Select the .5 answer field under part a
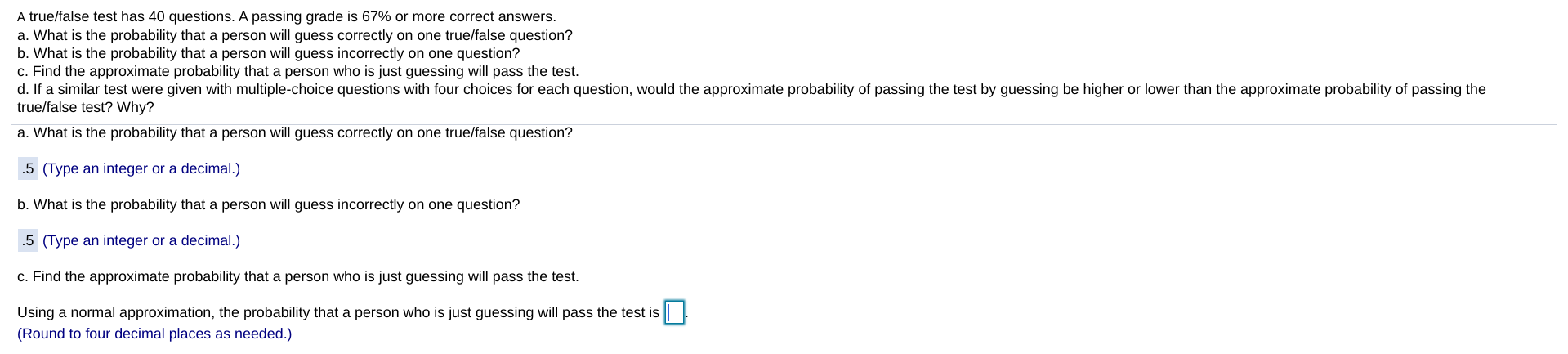 pos(28,168)
